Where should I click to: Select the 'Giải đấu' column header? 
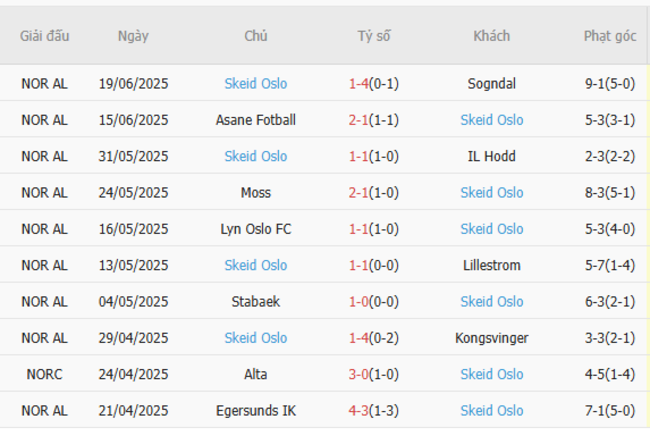pos(45,36)
